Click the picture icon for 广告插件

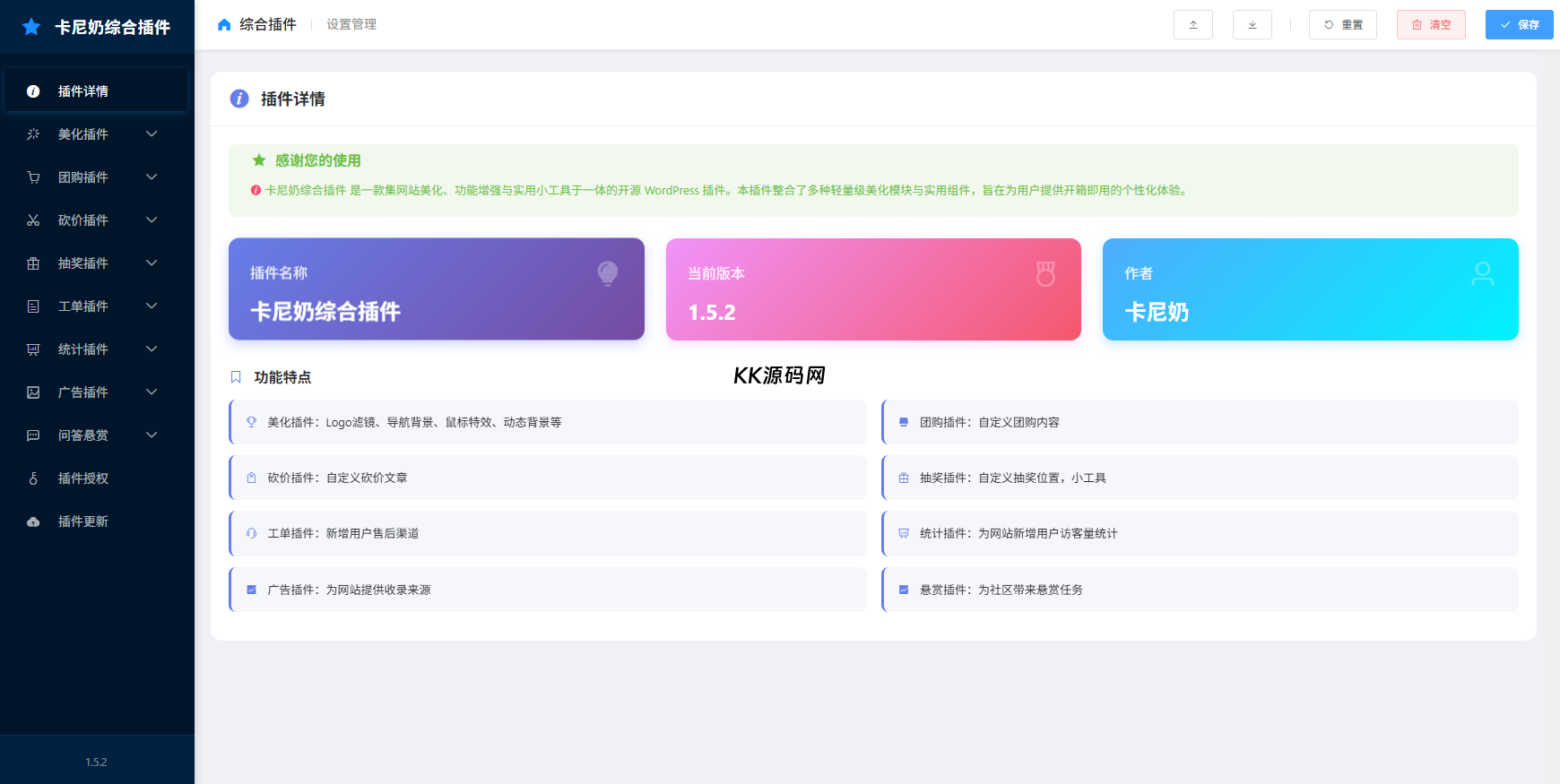(x=33, y=392)
